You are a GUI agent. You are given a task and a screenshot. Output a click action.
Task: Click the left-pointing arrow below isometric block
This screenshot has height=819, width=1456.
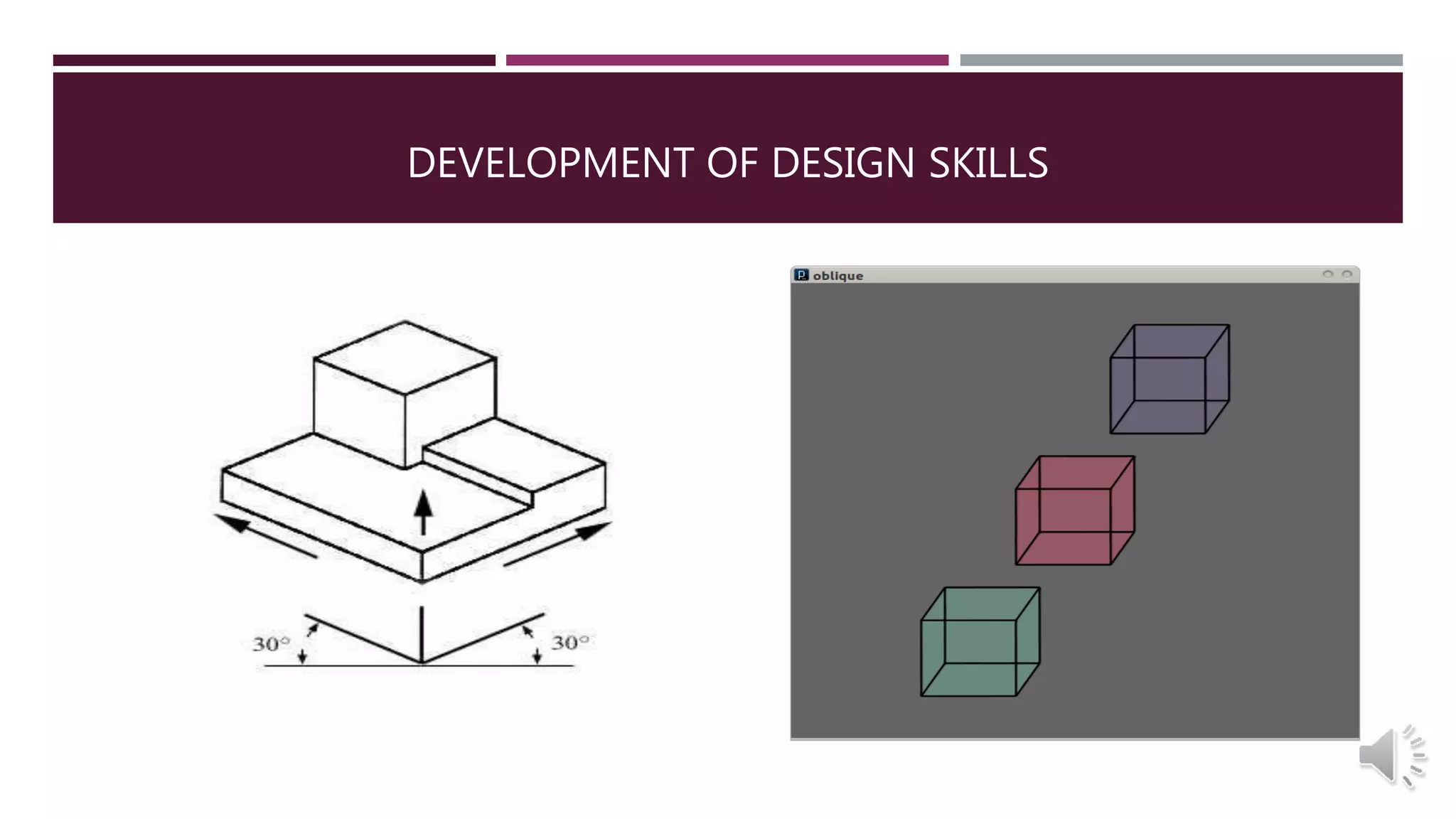(265, 536)
